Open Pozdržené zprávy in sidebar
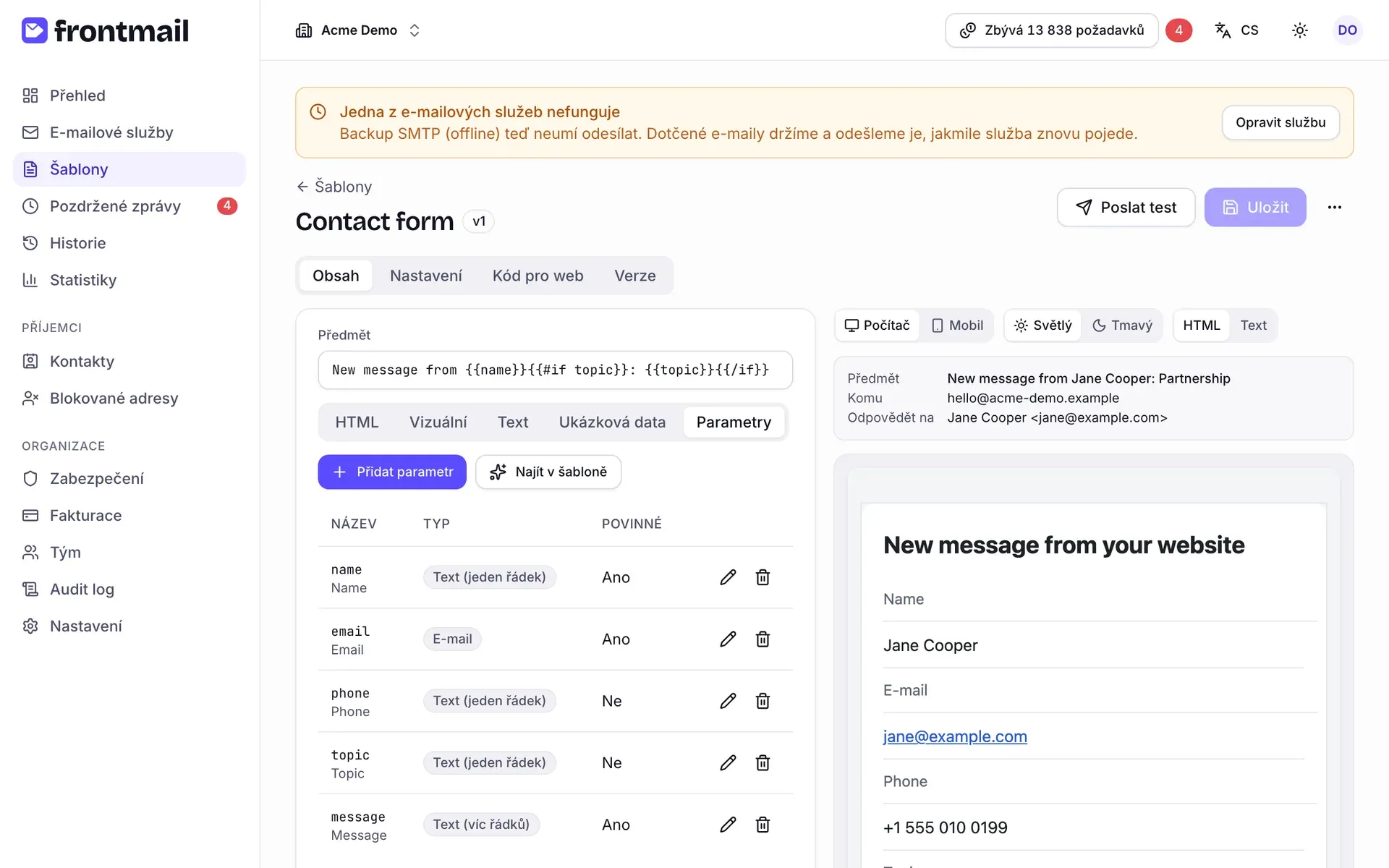Viewport: 1389px width, 868px height. pyautogui.click(x=129, y=206)
